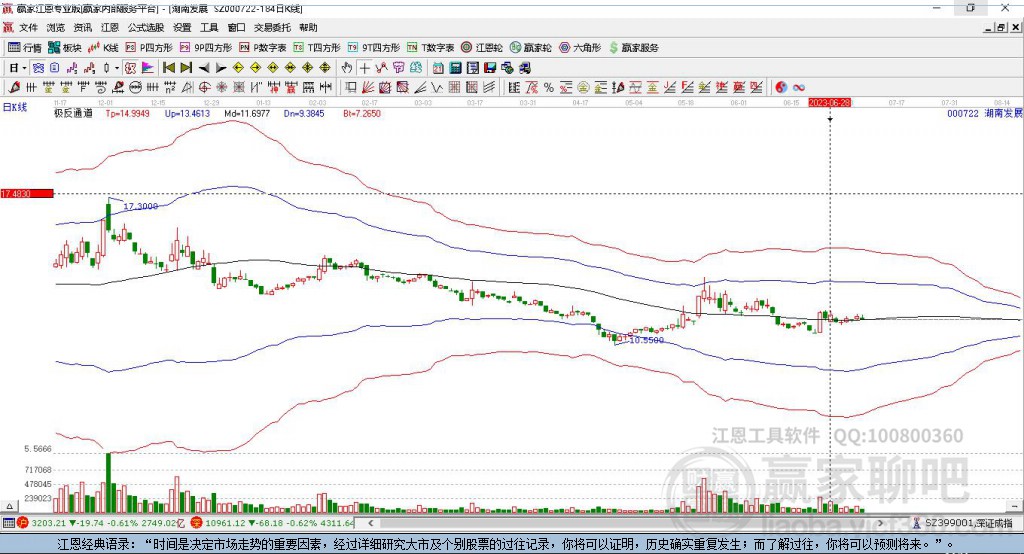This screenshot has height=554, width=1024.
Task: Open the 浏览 menu
Action: point(56,27)
